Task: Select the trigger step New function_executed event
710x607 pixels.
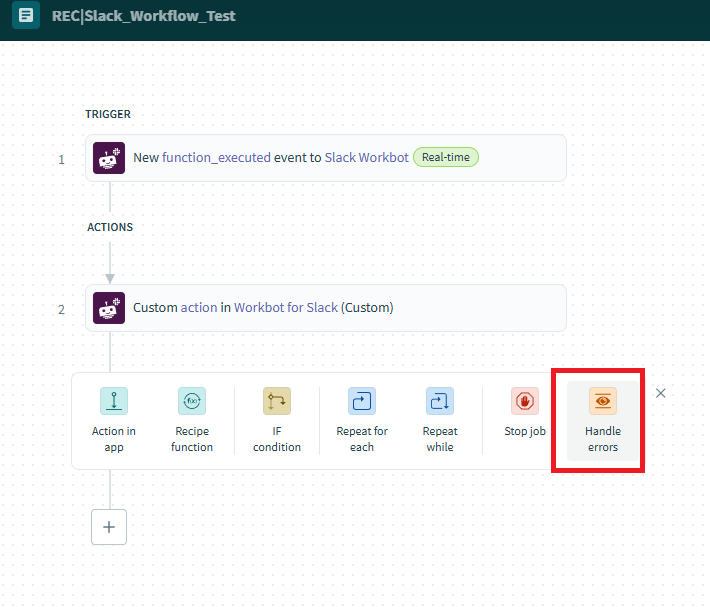Action: (326, 158)
